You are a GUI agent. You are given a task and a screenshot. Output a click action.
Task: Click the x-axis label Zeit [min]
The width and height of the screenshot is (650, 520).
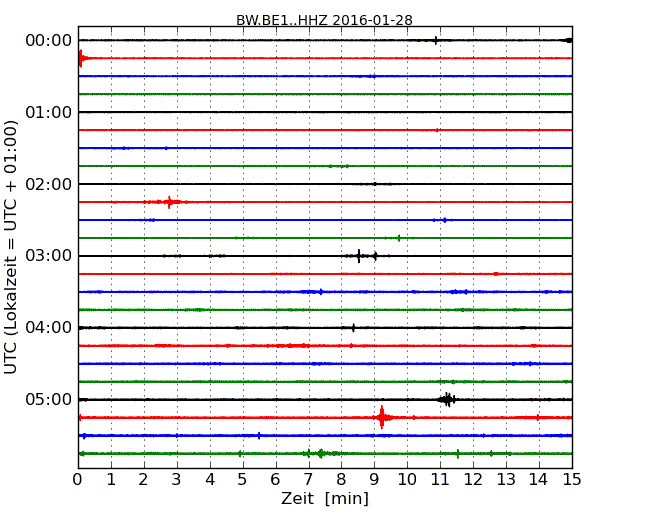(325, 498)
